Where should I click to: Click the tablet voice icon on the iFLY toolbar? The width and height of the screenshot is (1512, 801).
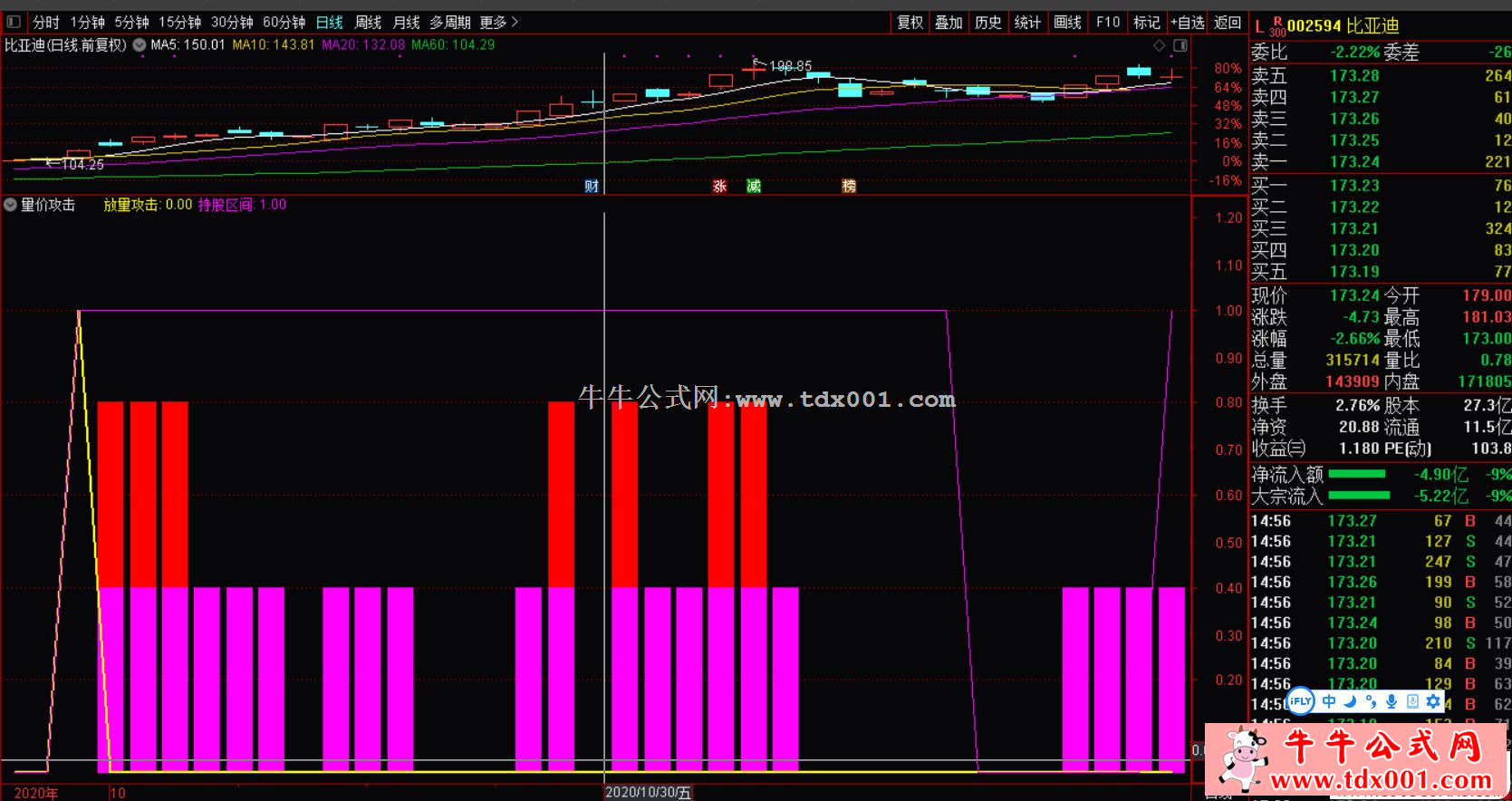(x=1412, y=701)
